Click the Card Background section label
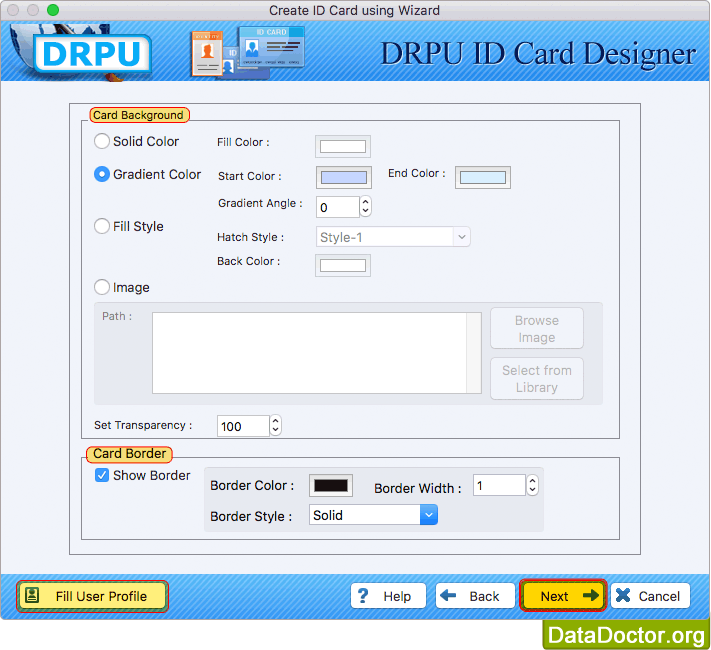 click(x=139, y=115)
